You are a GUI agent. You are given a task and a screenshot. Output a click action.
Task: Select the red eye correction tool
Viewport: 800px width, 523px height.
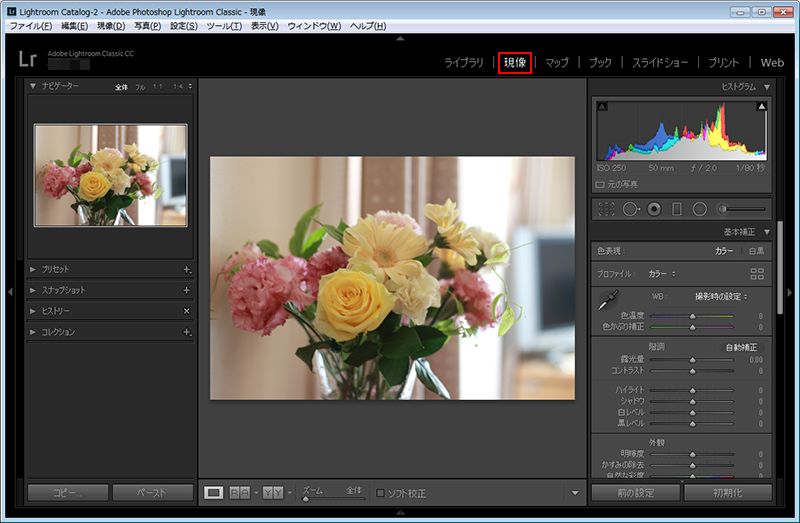tap(654, 209)
